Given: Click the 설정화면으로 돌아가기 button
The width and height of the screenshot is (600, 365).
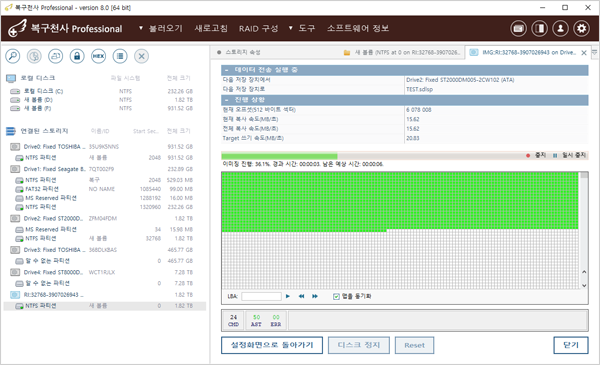Looking at the screenshot, I should (x=272, y=345).
